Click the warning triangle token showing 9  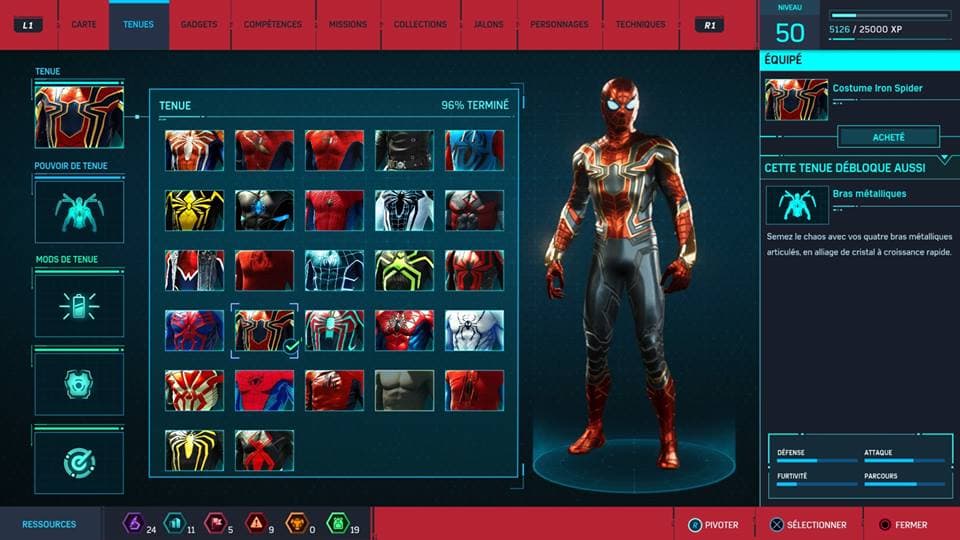coord(257,523)
